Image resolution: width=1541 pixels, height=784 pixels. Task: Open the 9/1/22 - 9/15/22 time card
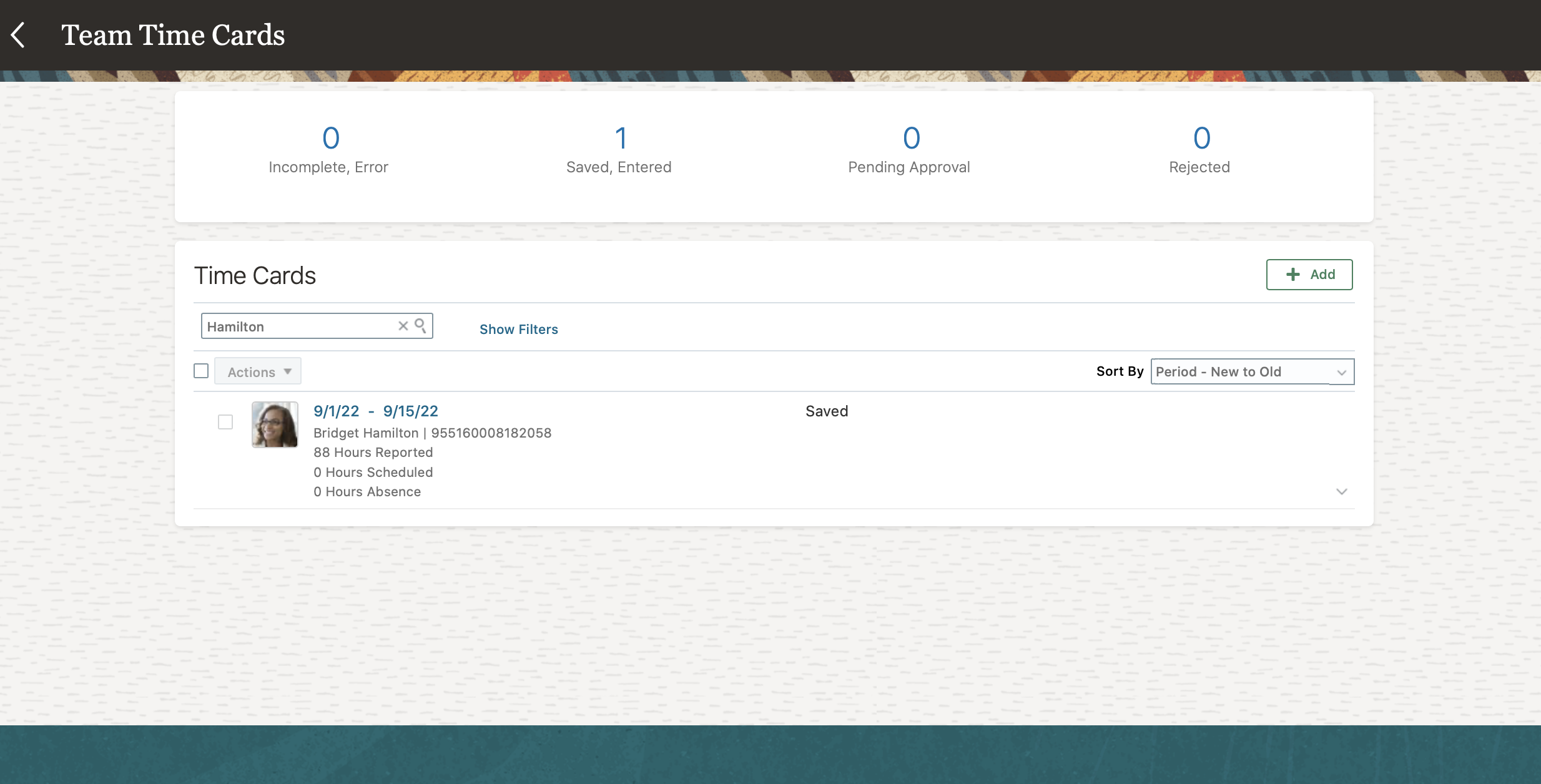375,411
